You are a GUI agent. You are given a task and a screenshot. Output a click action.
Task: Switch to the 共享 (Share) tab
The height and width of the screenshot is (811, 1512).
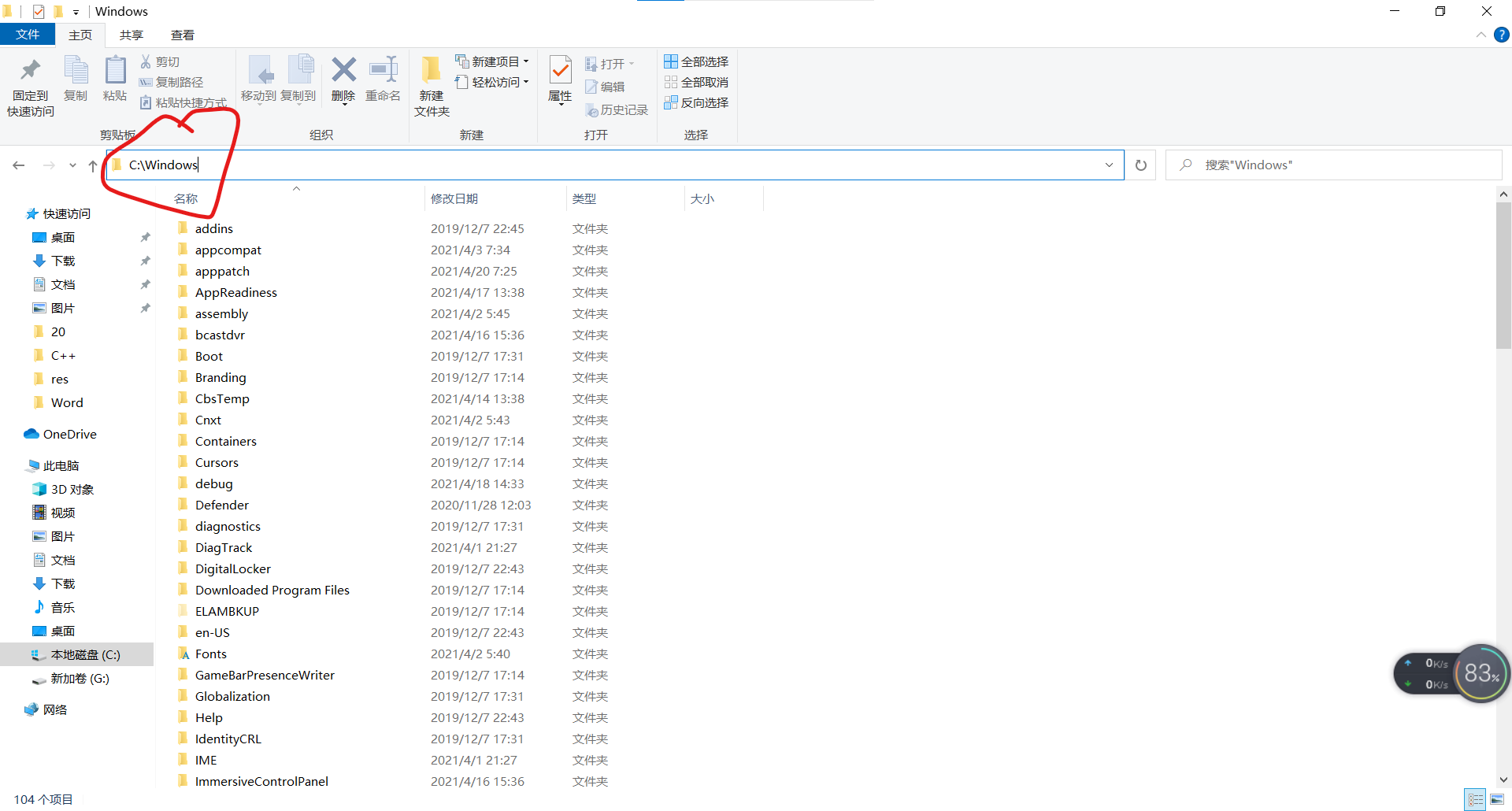click(x=132, y=35)
